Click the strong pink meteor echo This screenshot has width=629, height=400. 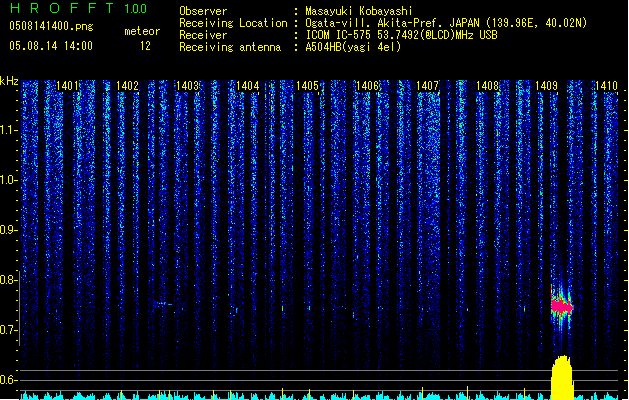(562, 307)
